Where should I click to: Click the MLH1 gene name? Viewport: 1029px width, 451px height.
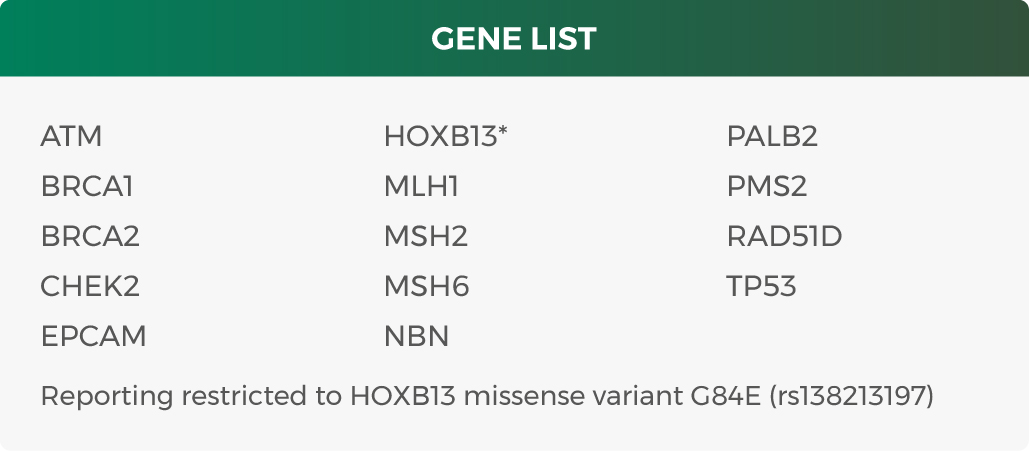tap(421, 186)
